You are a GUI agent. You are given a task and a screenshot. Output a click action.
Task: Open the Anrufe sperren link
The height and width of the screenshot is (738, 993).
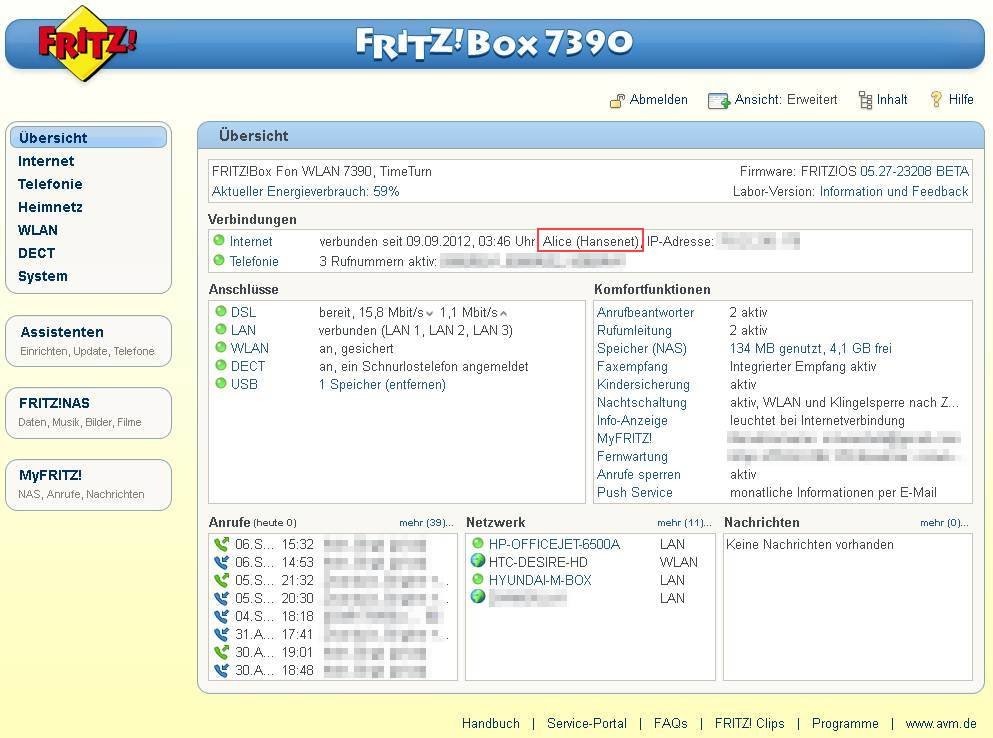coord(638,474)
